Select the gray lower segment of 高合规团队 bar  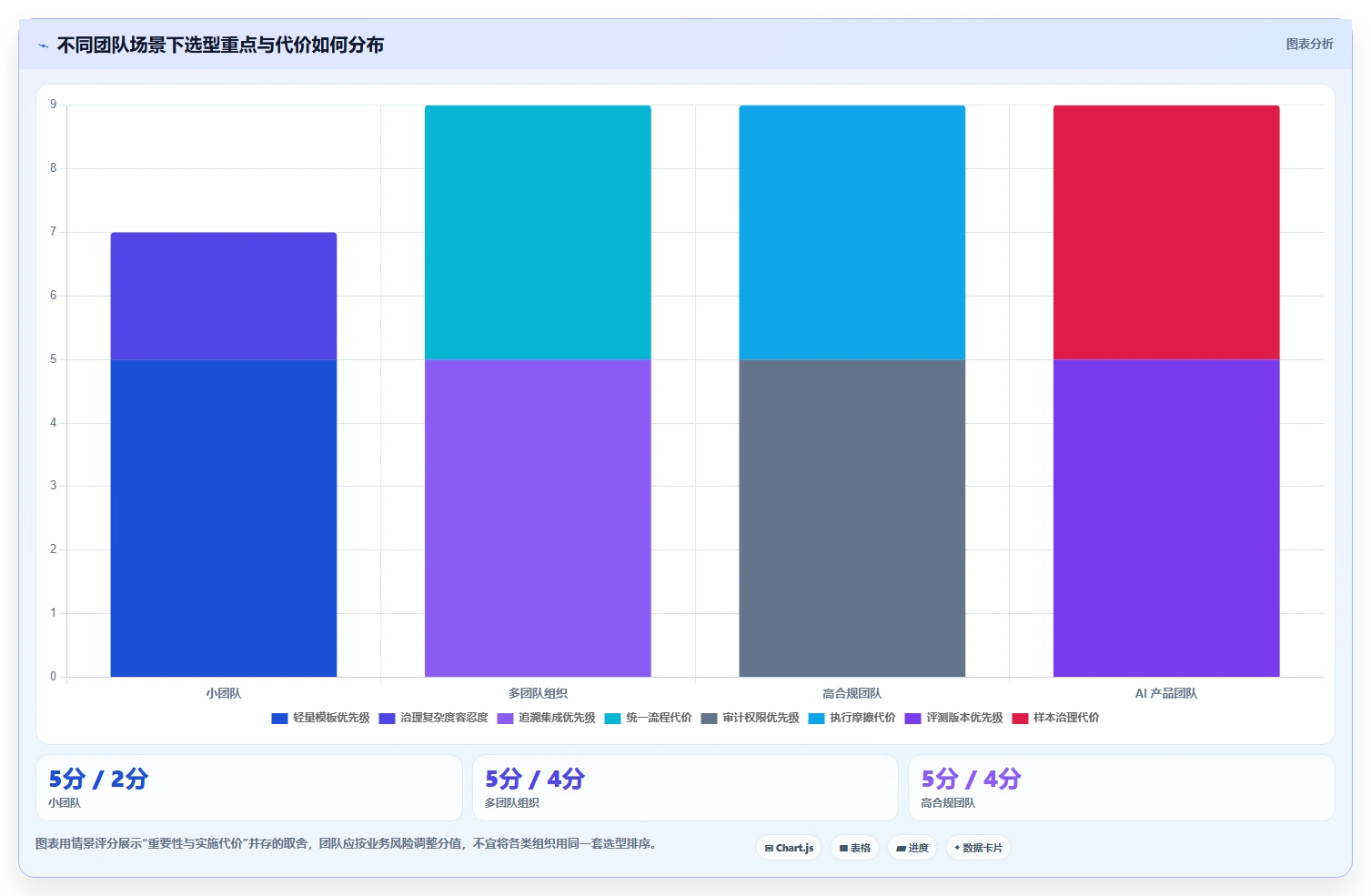click(852, 518)
